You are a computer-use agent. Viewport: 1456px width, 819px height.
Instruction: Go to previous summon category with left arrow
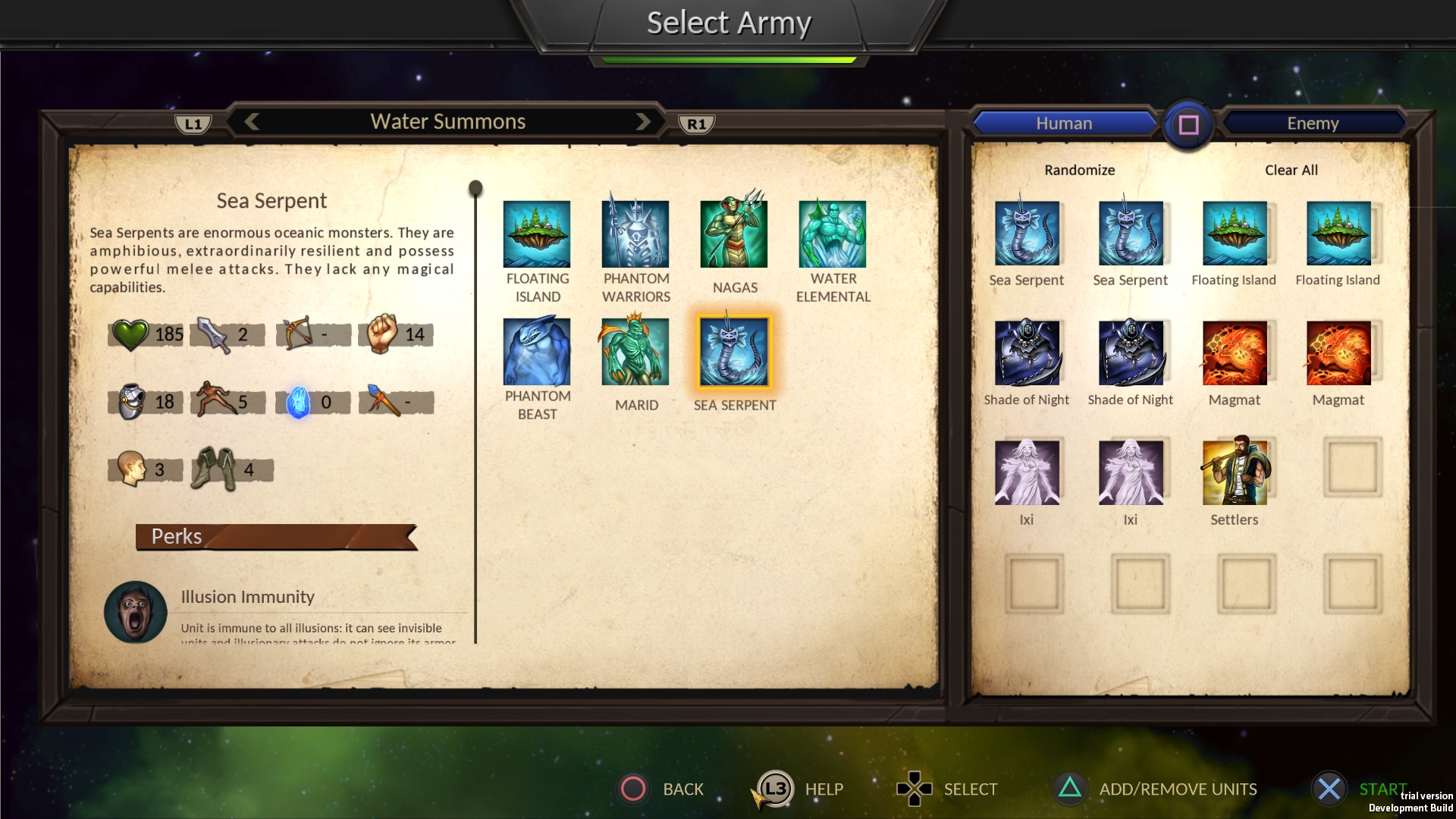click(x=253, y=121)
